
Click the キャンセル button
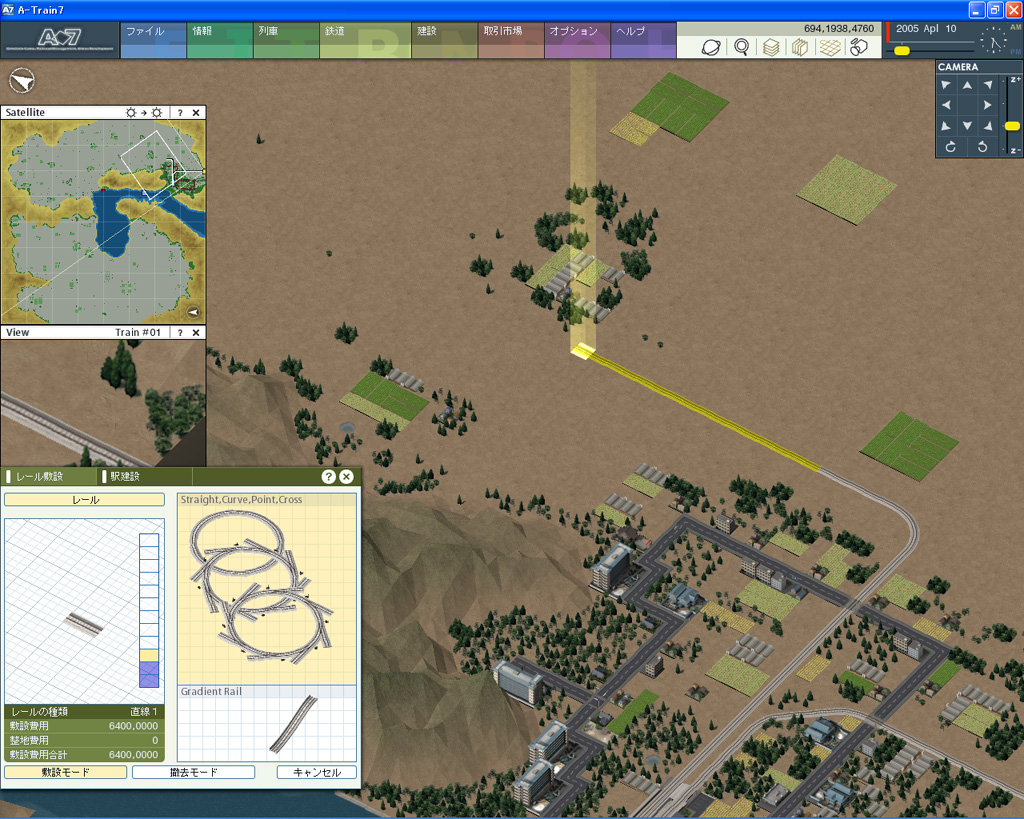point(317,772)
